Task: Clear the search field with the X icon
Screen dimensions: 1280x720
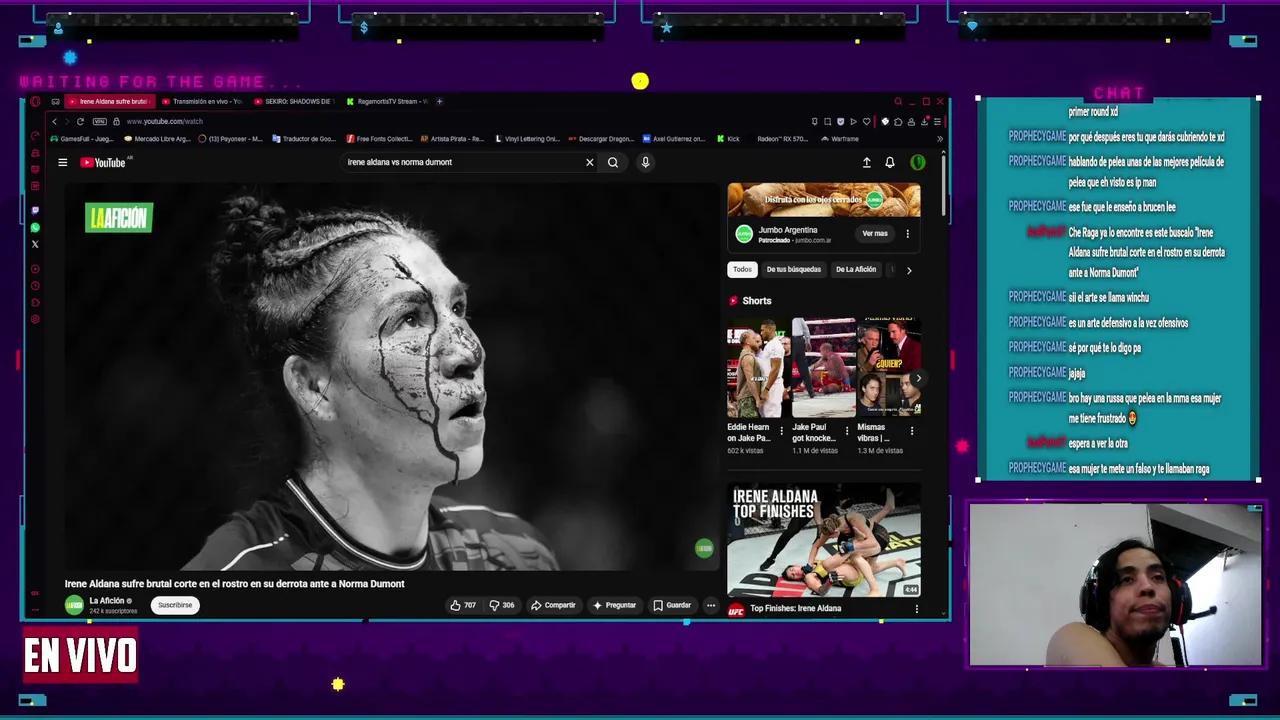Action: (x=590, y=162)
